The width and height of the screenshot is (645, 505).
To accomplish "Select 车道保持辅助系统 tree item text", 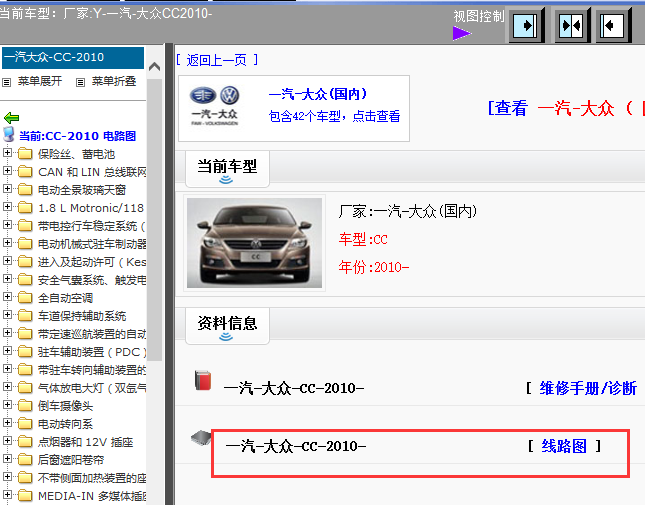I will click(82, 316).
